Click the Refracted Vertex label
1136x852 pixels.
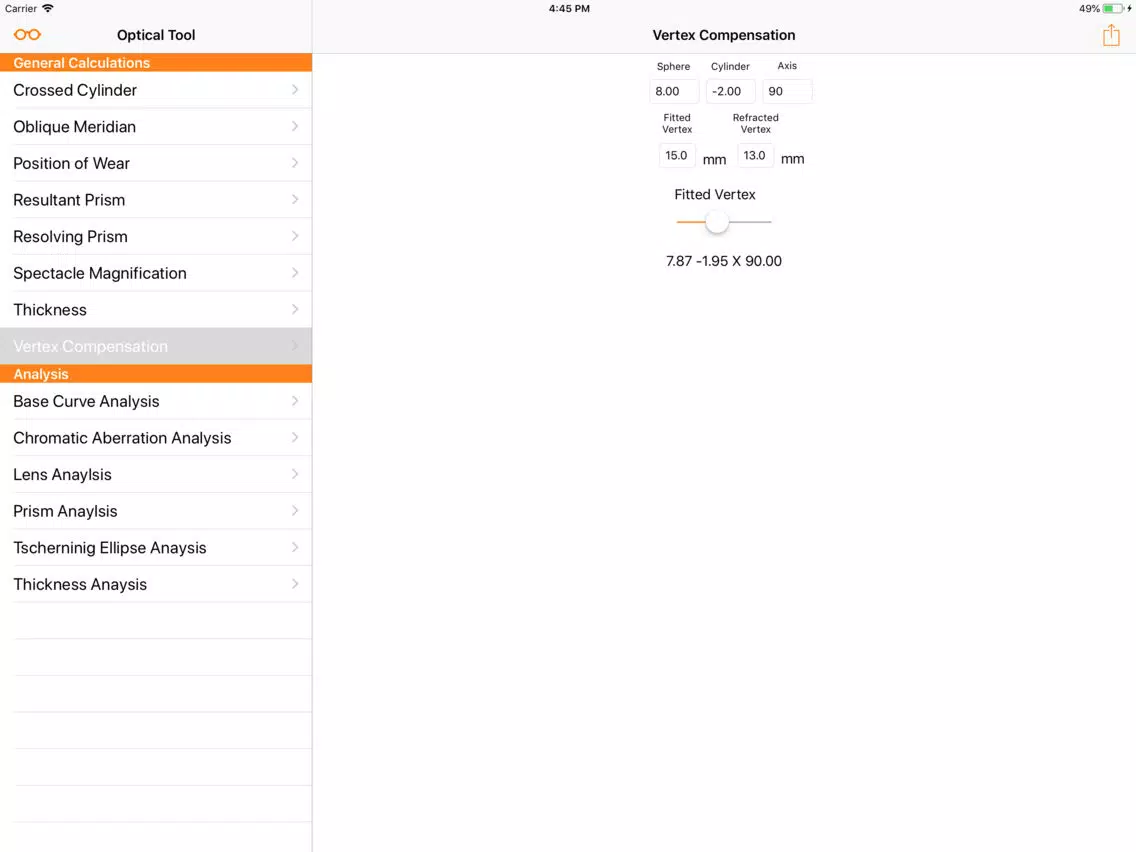coord(755,123)
